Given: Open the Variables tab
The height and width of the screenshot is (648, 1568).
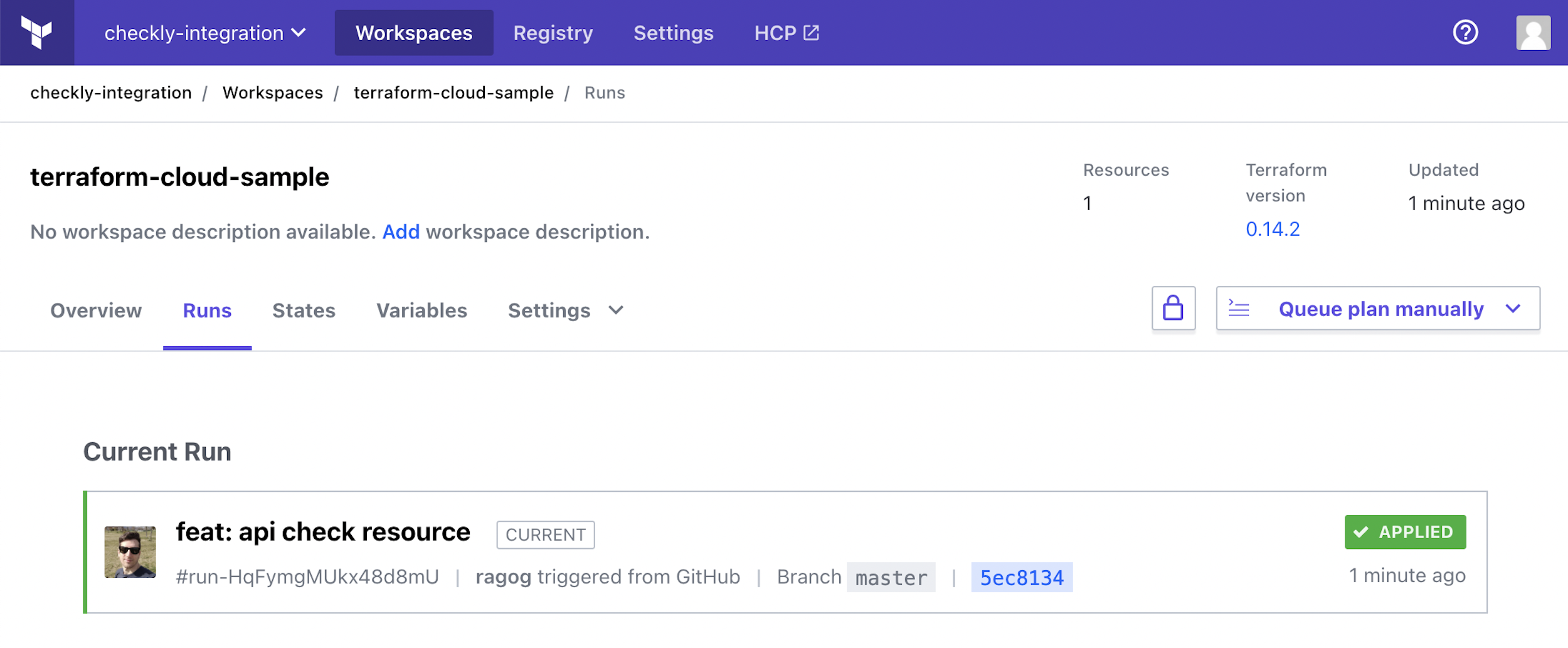Looking at the screenshot, I should pyautogui.click(x=421, y=310).
